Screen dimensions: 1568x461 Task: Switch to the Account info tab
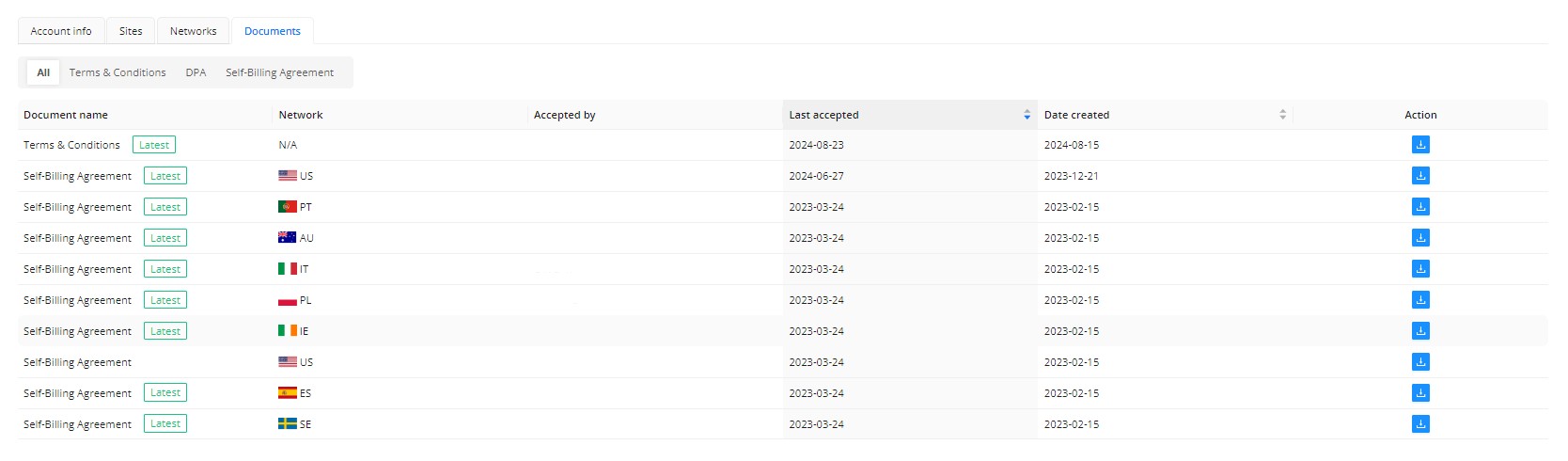coord(61,31)
